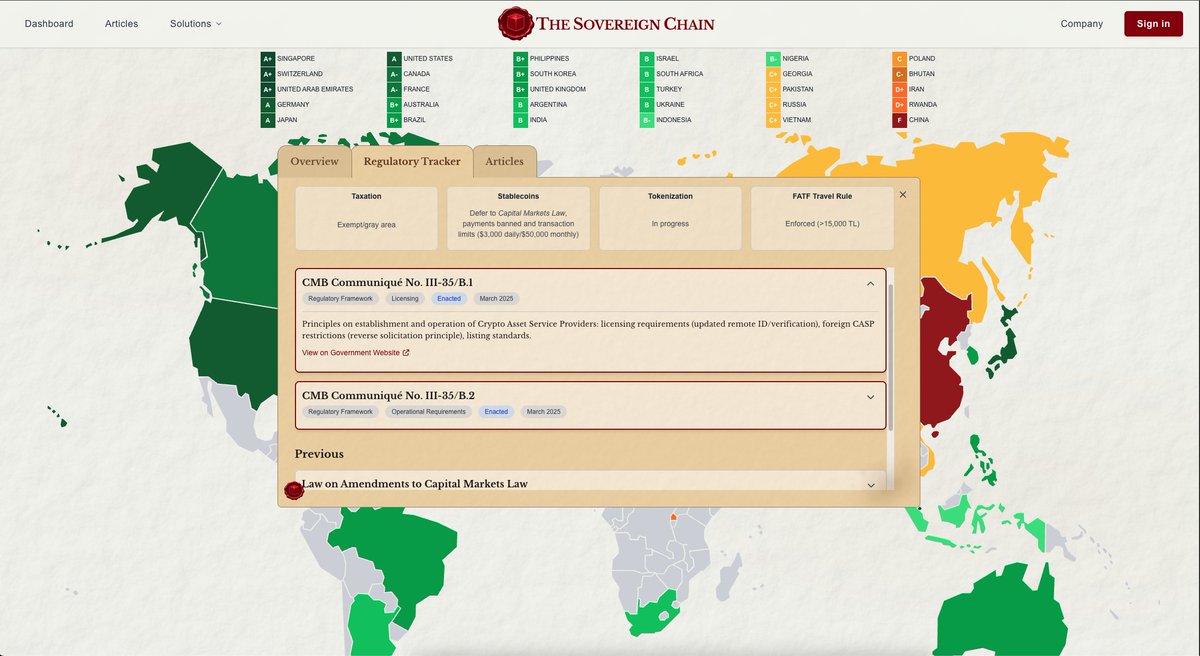Select BRAZIL in the ranking legend
The width and height of the screenshot is (1200, 656).
[x=415, y=120]
